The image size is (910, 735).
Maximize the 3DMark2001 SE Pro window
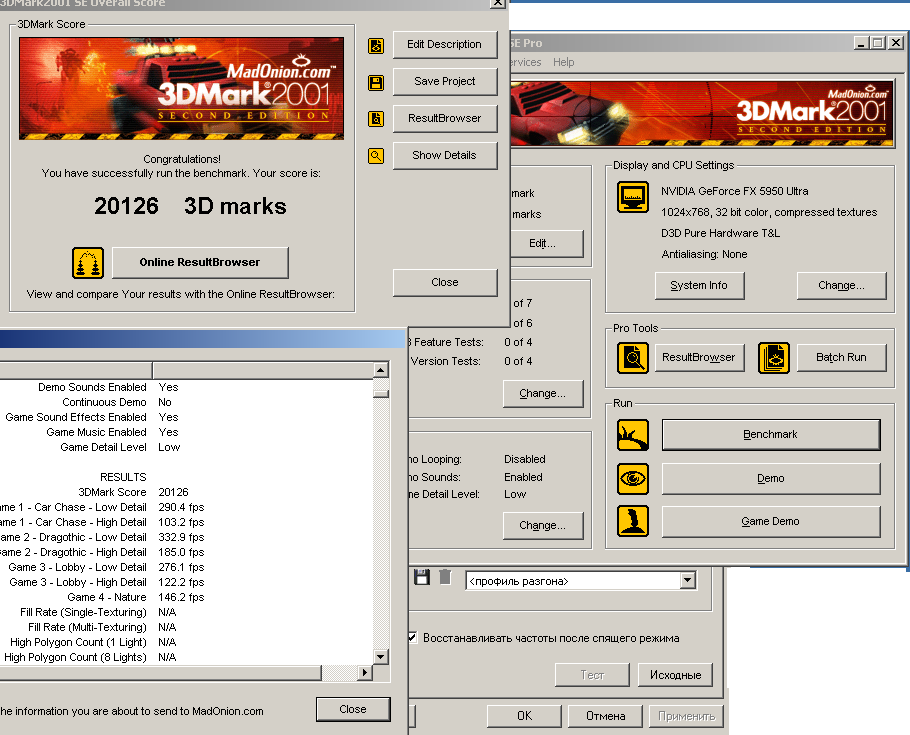coord(878,43)
